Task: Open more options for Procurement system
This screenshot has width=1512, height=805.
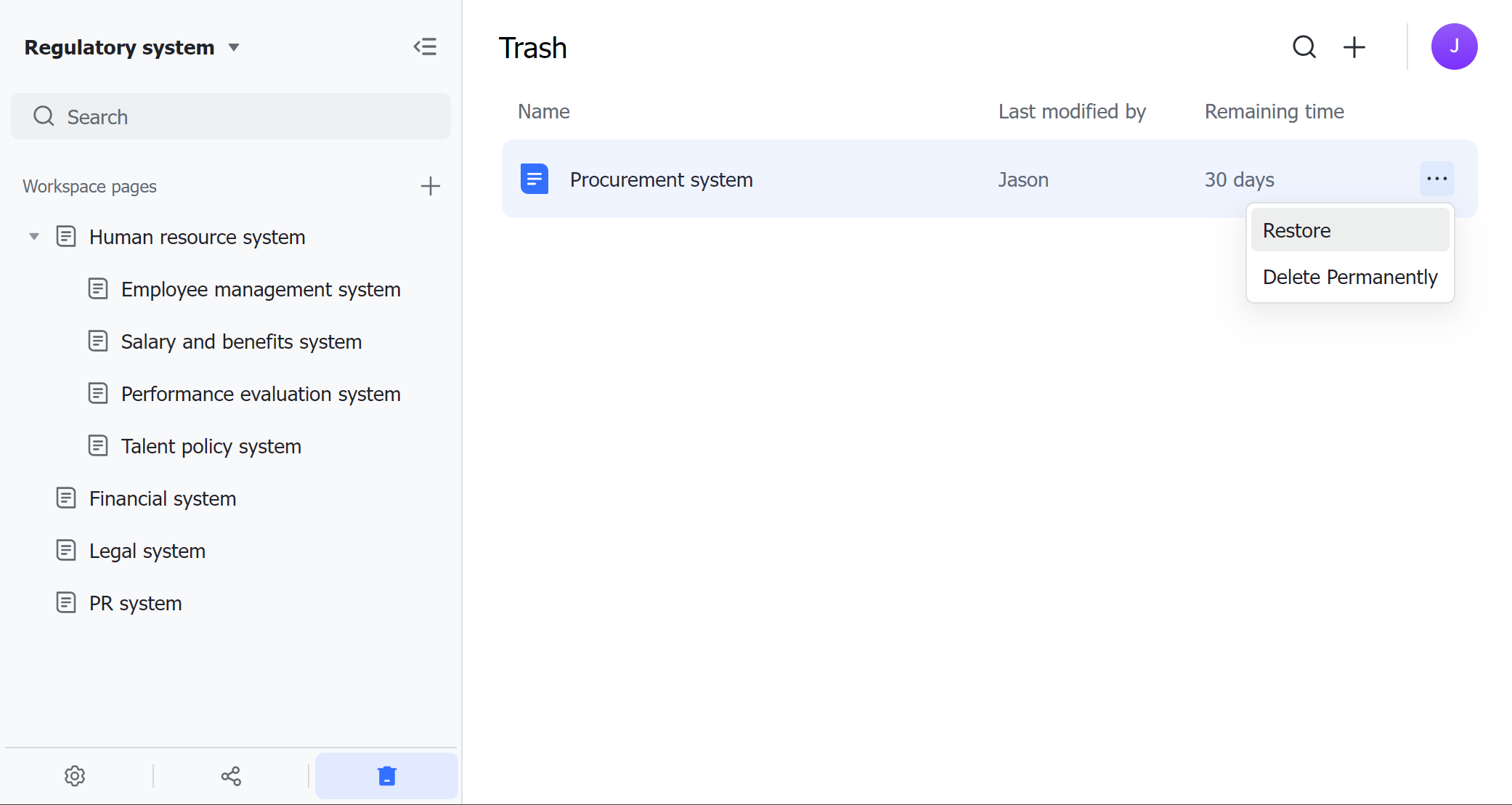Action: click(1436, 179)
